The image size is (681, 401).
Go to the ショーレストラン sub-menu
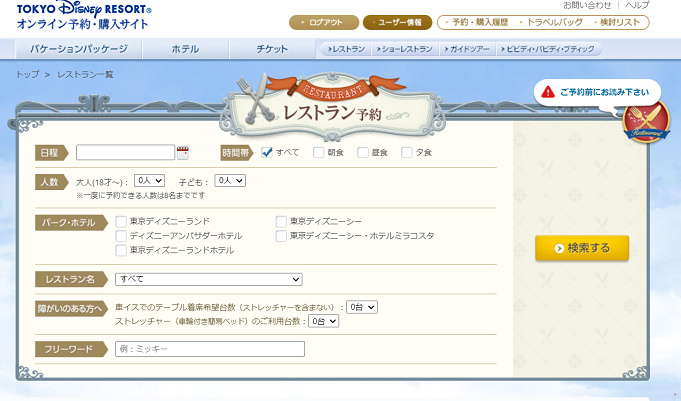(x=405, y=49)
